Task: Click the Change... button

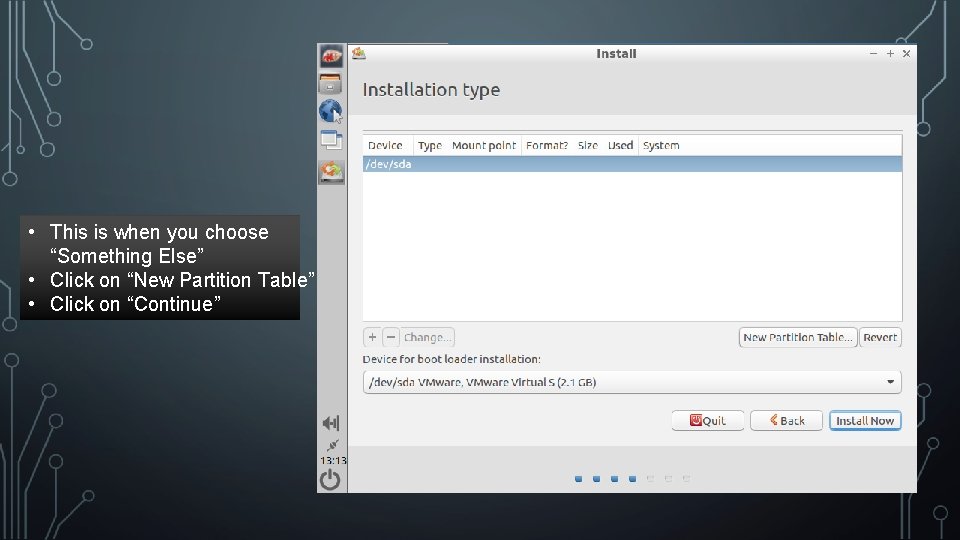Action: point(427,337)
